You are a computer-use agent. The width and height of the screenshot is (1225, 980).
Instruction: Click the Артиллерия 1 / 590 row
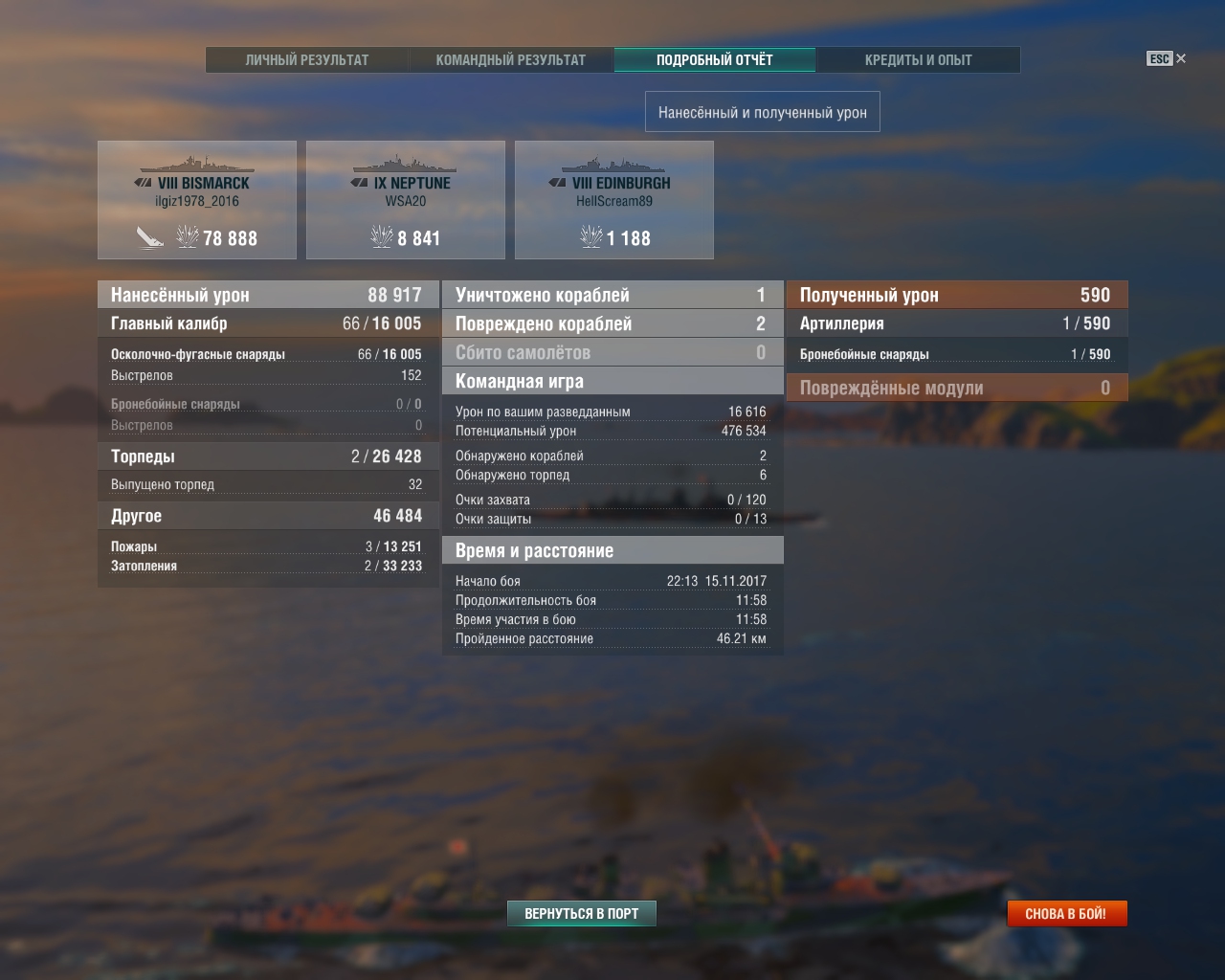pyautogui.click(x=957, y=323)
